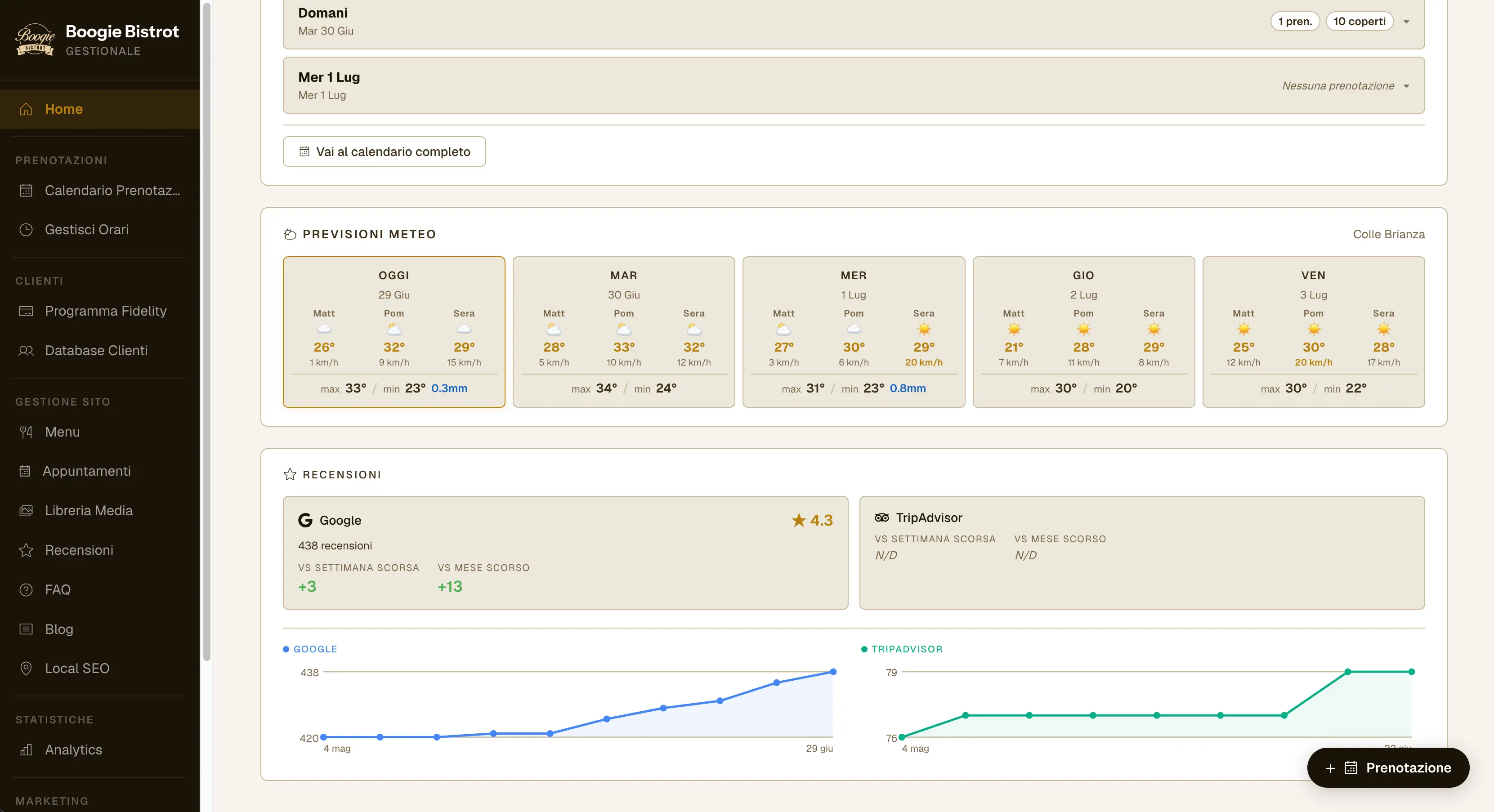The width and height of the screenshot is (1494, 812).
Task: Select the OGGI 29 Giu weather card
Action: pos(394,332)
